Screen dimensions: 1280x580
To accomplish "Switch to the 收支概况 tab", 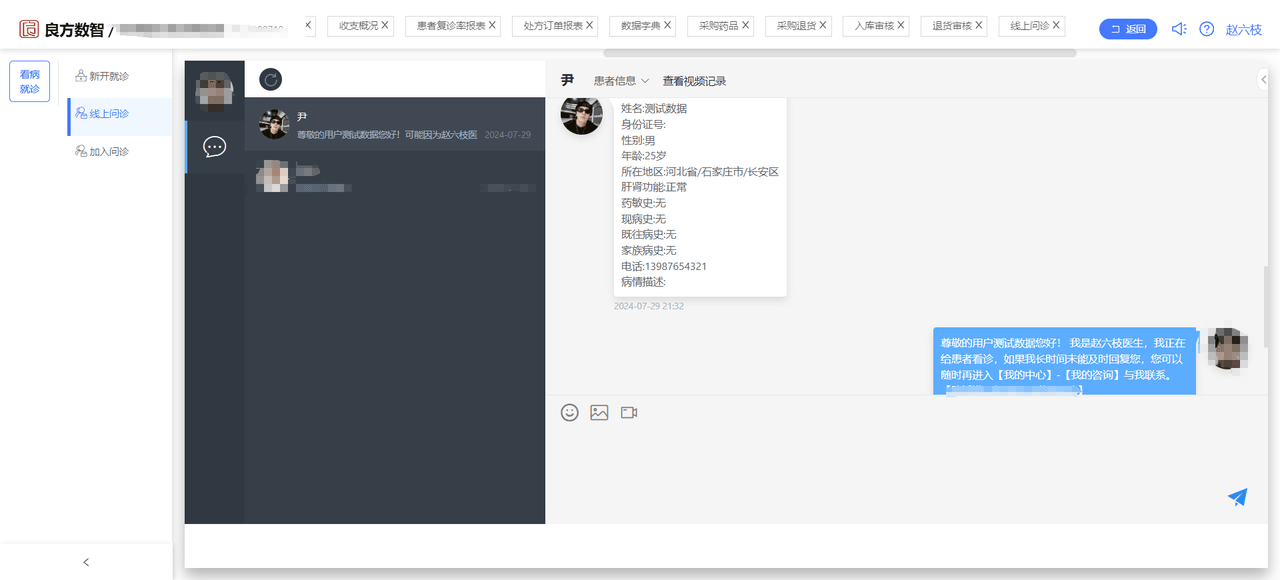I will click(x=358, y=26).
